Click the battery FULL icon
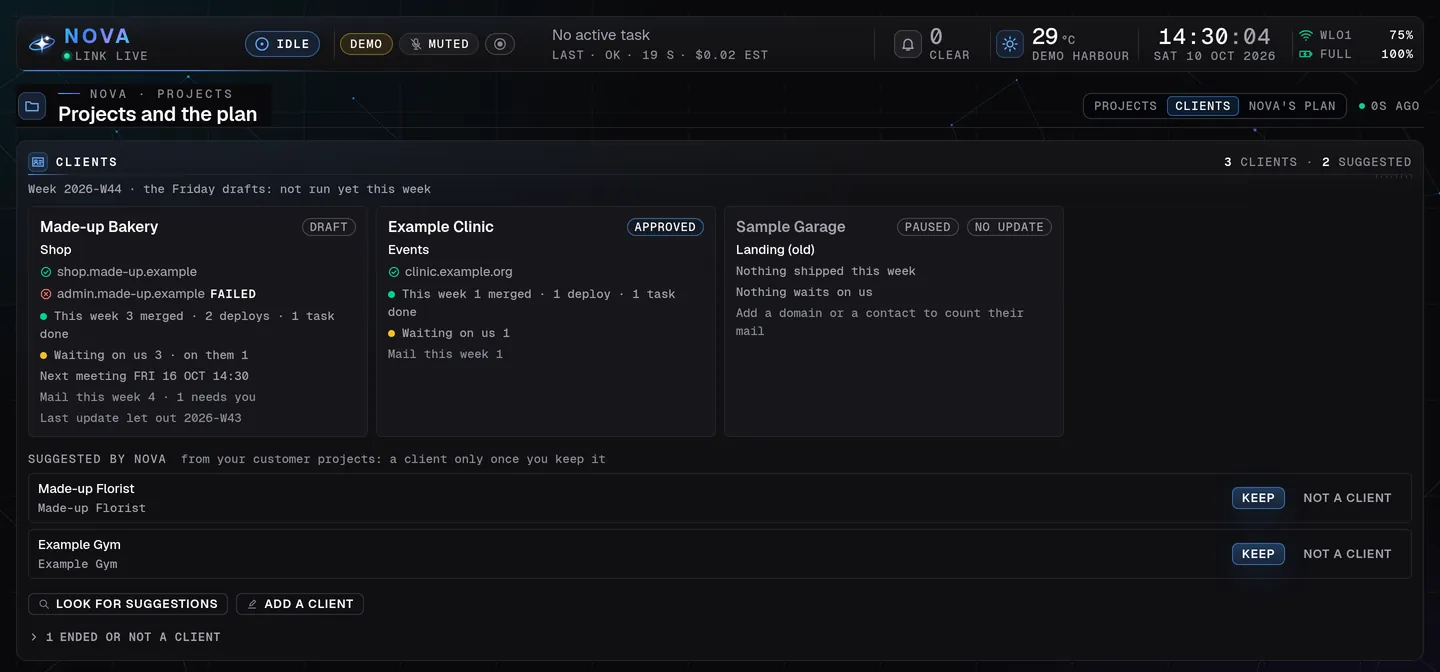This screenshot has height=672, width=1440. pos(1305,54)
